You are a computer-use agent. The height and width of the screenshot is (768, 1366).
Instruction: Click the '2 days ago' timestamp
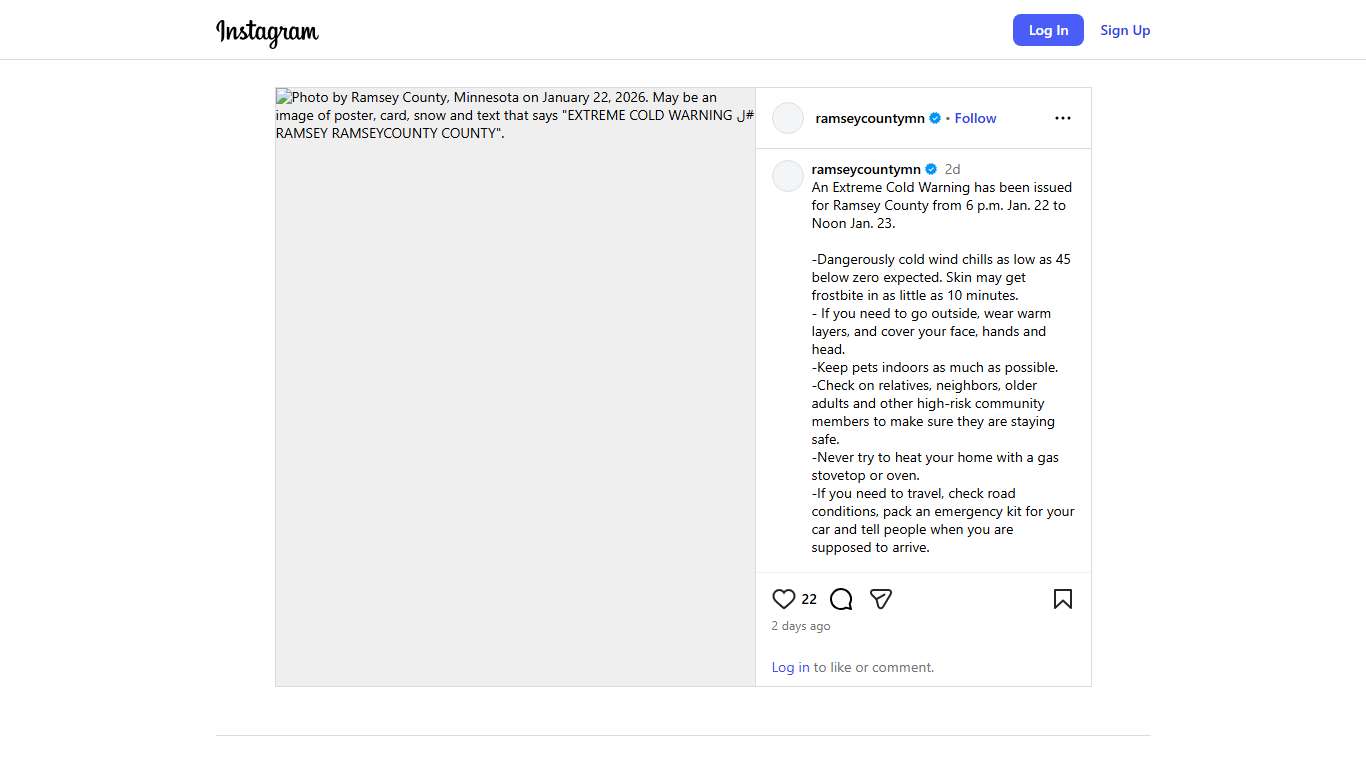click(x=801, y=626)
